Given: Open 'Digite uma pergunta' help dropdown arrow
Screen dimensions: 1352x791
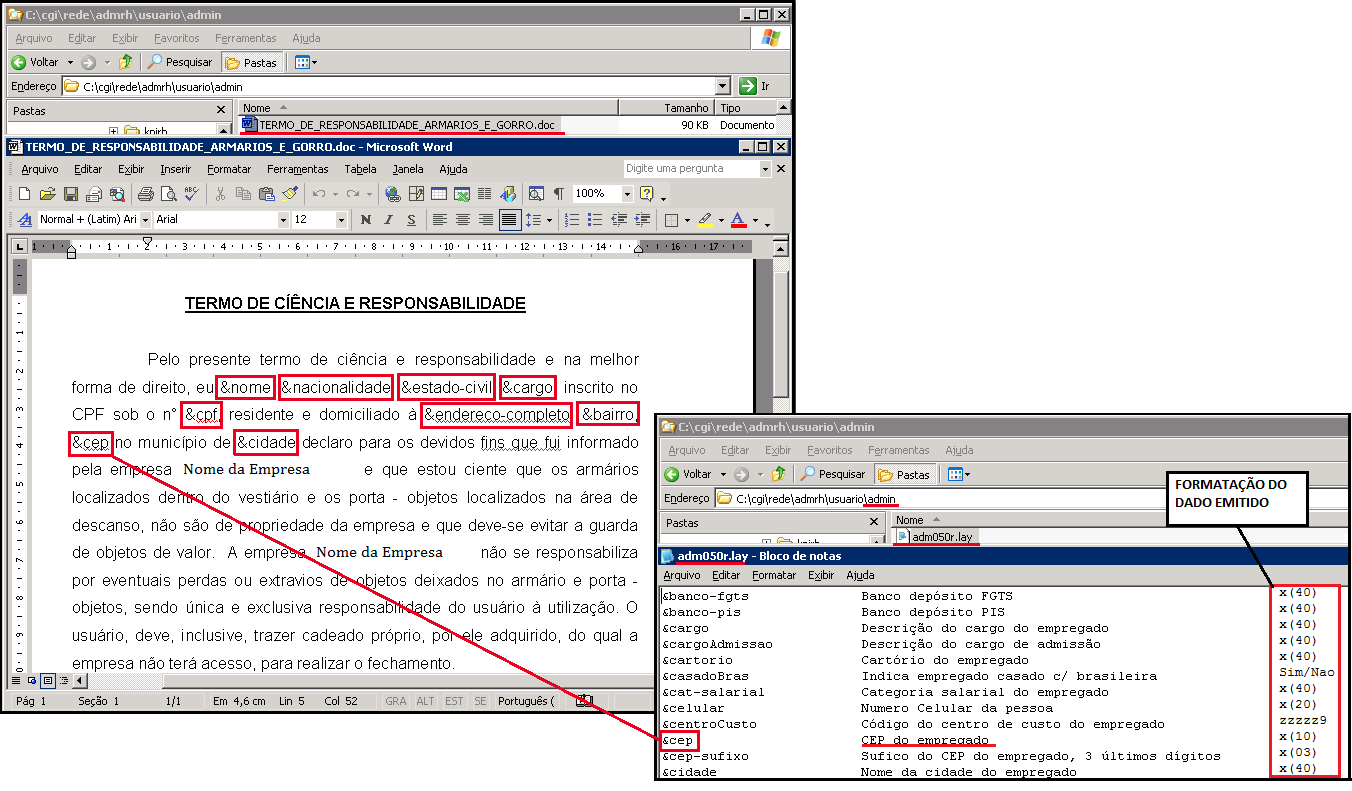Looking at the screenshot, I should (x=765, y=169).
